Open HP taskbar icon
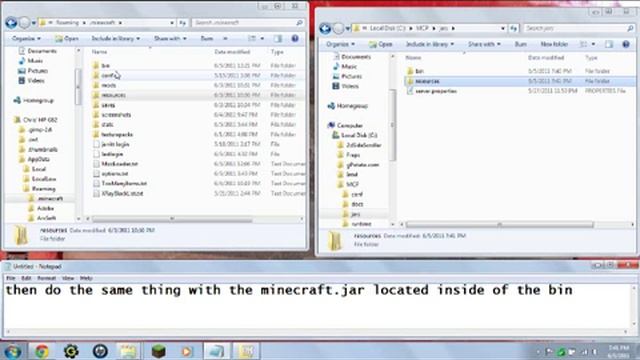 click(x=100, y=351)
